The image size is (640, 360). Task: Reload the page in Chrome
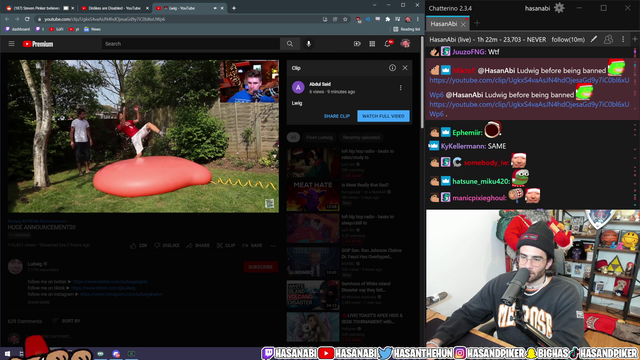tap(27, 19)
